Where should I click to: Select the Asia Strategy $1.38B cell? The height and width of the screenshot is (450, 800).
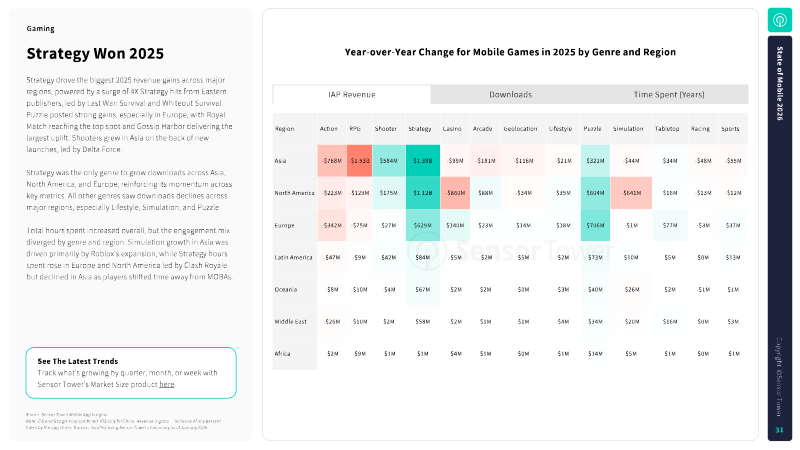point(422,161)
